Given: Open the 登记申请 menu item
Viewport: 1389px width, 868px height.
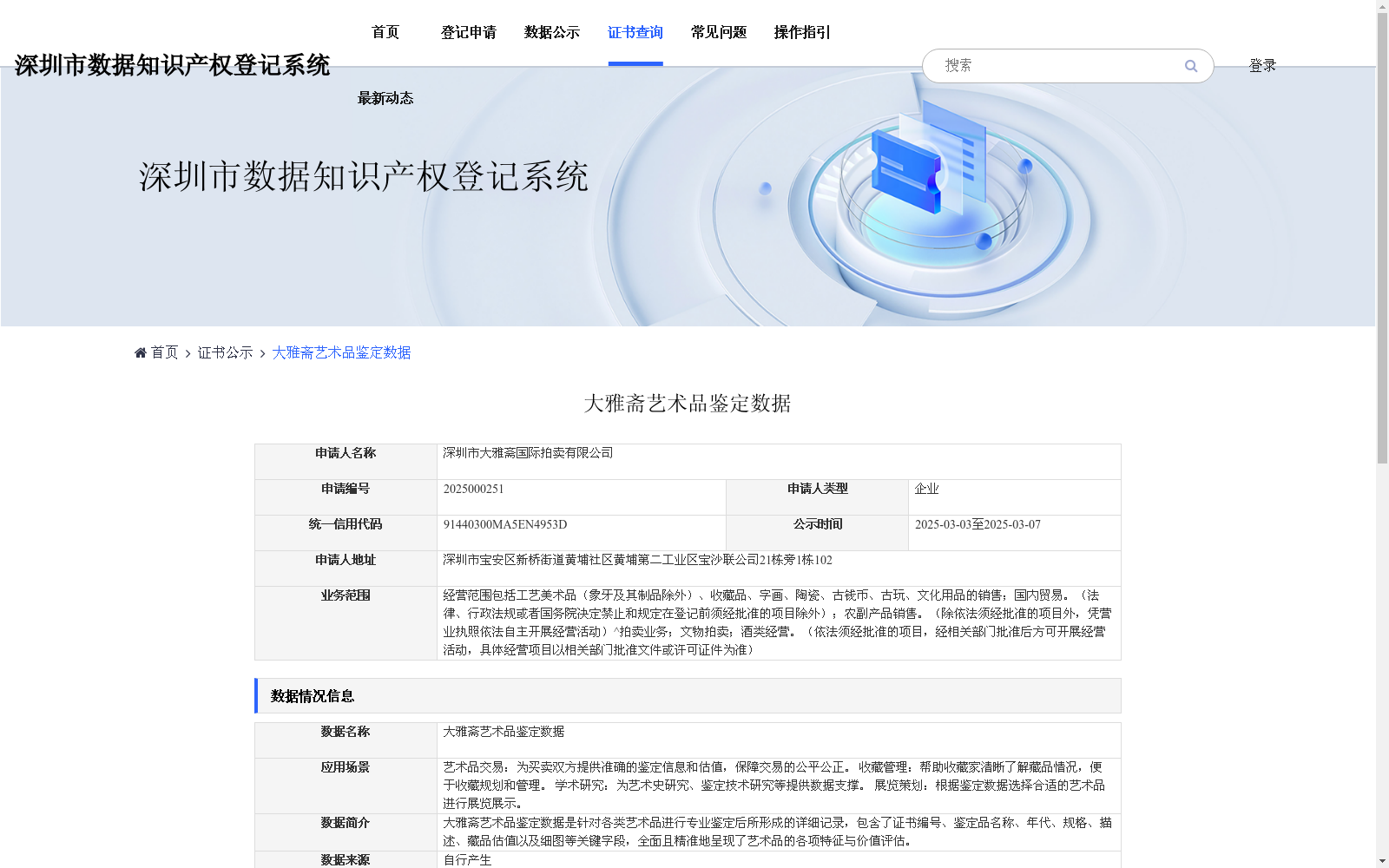Looking at the screenshot, I should pos(468,32).
